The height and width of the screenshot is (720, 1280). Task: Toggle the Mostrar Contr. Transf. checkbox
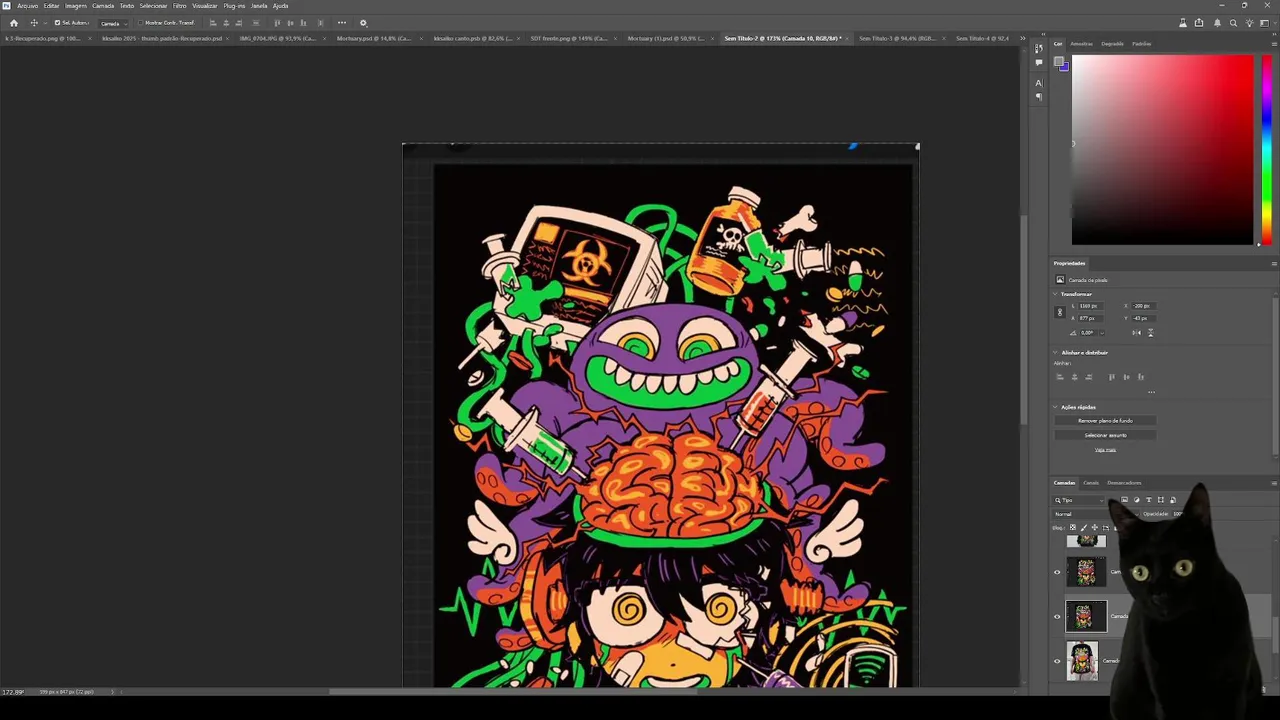[x=141, y=23]
